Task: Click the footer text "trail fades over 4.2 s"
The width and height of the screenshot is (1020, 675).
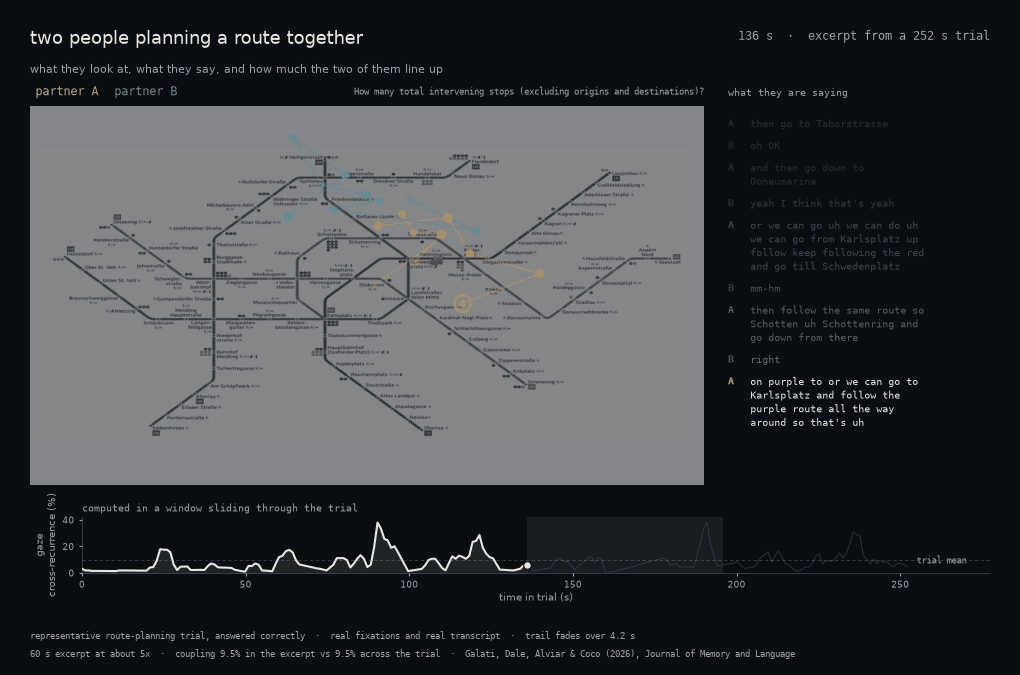Action: (580, 636)
